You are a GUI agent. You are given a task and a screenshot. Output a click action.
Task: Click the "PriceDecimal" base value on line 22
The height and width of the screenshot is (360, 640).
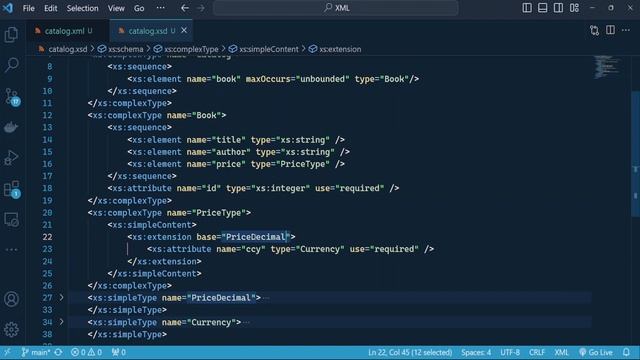256,237
